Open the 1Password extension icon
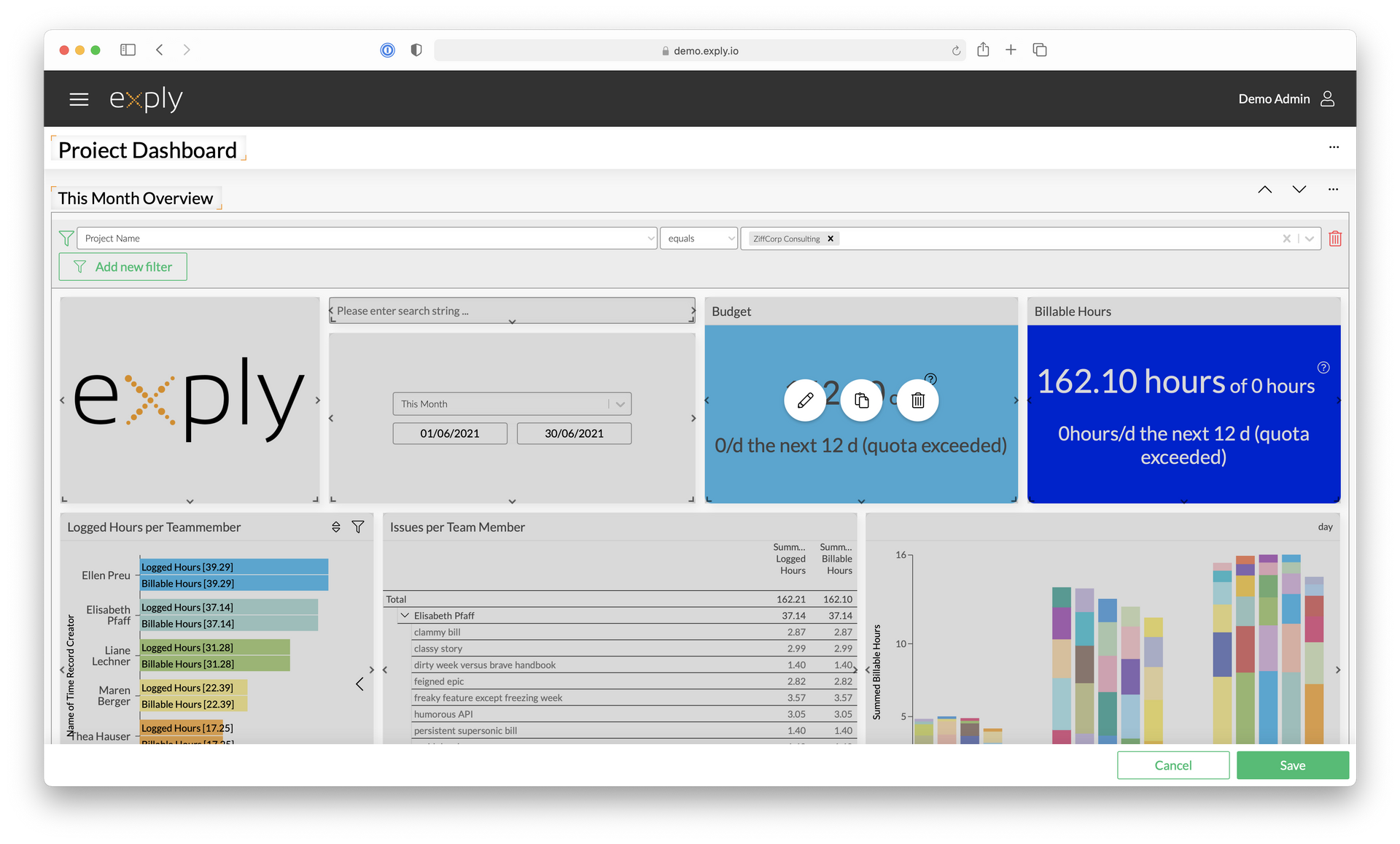This screenshot has width=1400, height=844. [388, 50]
